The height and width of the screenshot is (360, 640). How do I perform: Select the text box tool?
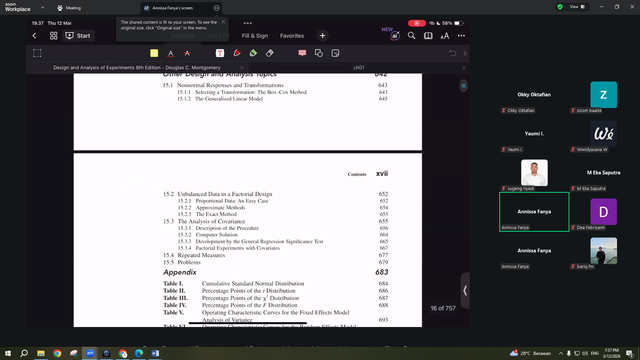(220, 53)
